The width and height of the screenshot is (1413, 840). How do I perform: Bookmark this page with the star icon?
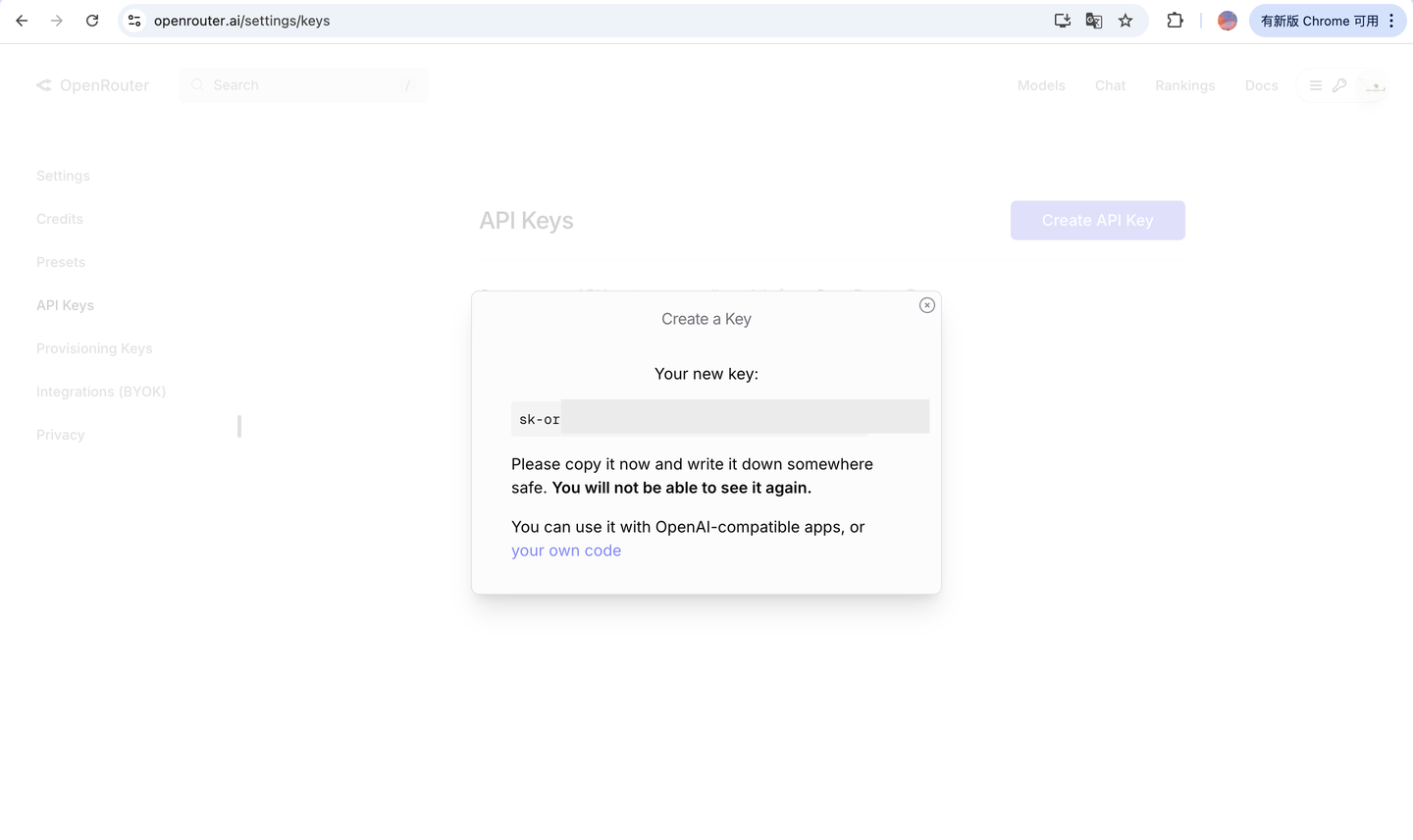1125,21
